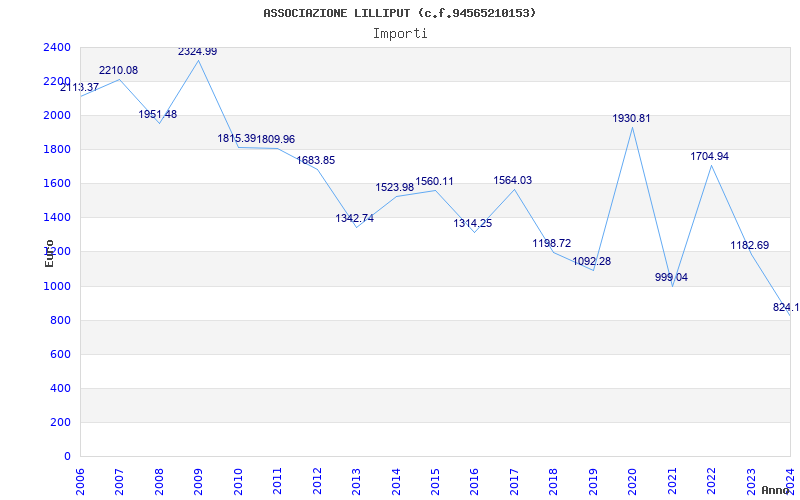Select the Importi subtitle text
The width and height of the screenshot is (800, 500).
tap(400, 34)
